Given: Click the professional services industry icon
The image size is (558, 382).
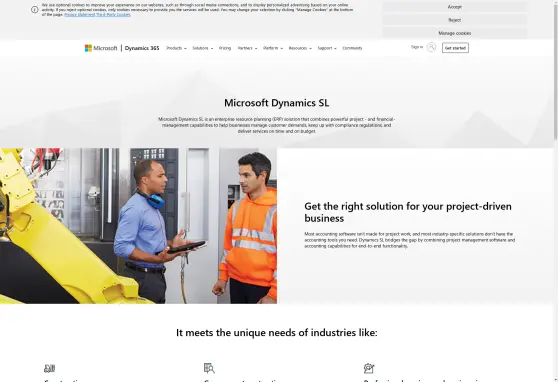Looking at the screenshot, I should click(369, 368).
